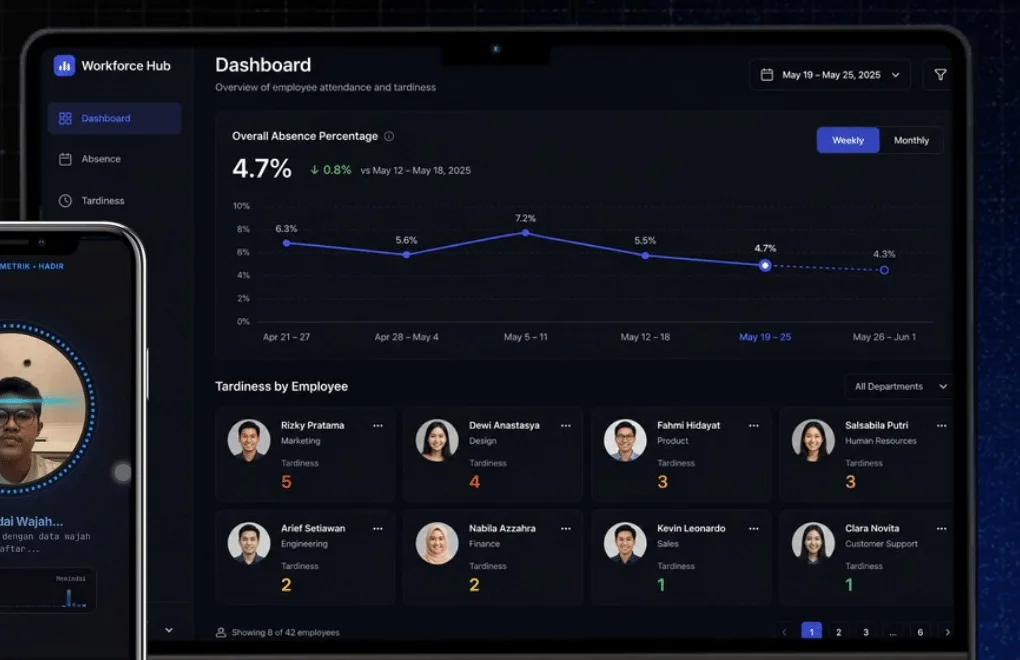Open more options for Fahmi Hidayat
Viewport: 1020px width, 660px height.
click(754, 425)
